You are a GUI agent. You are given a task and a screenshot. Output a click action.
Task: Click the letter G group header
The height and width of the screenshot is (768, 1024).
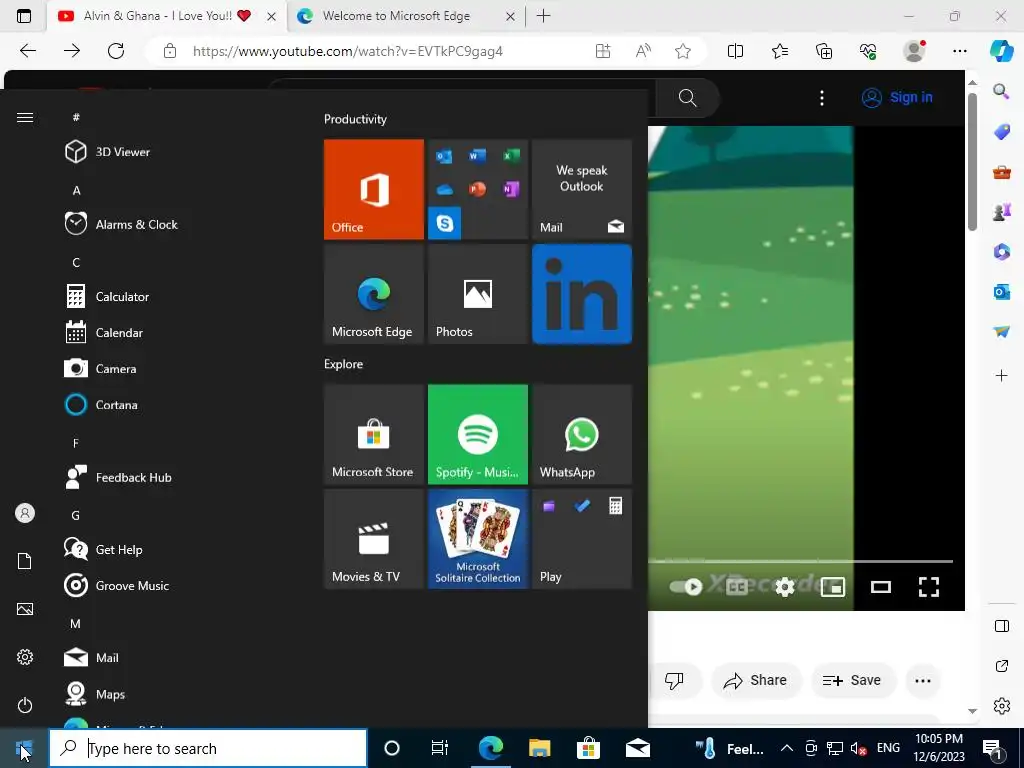coord(76,515)
